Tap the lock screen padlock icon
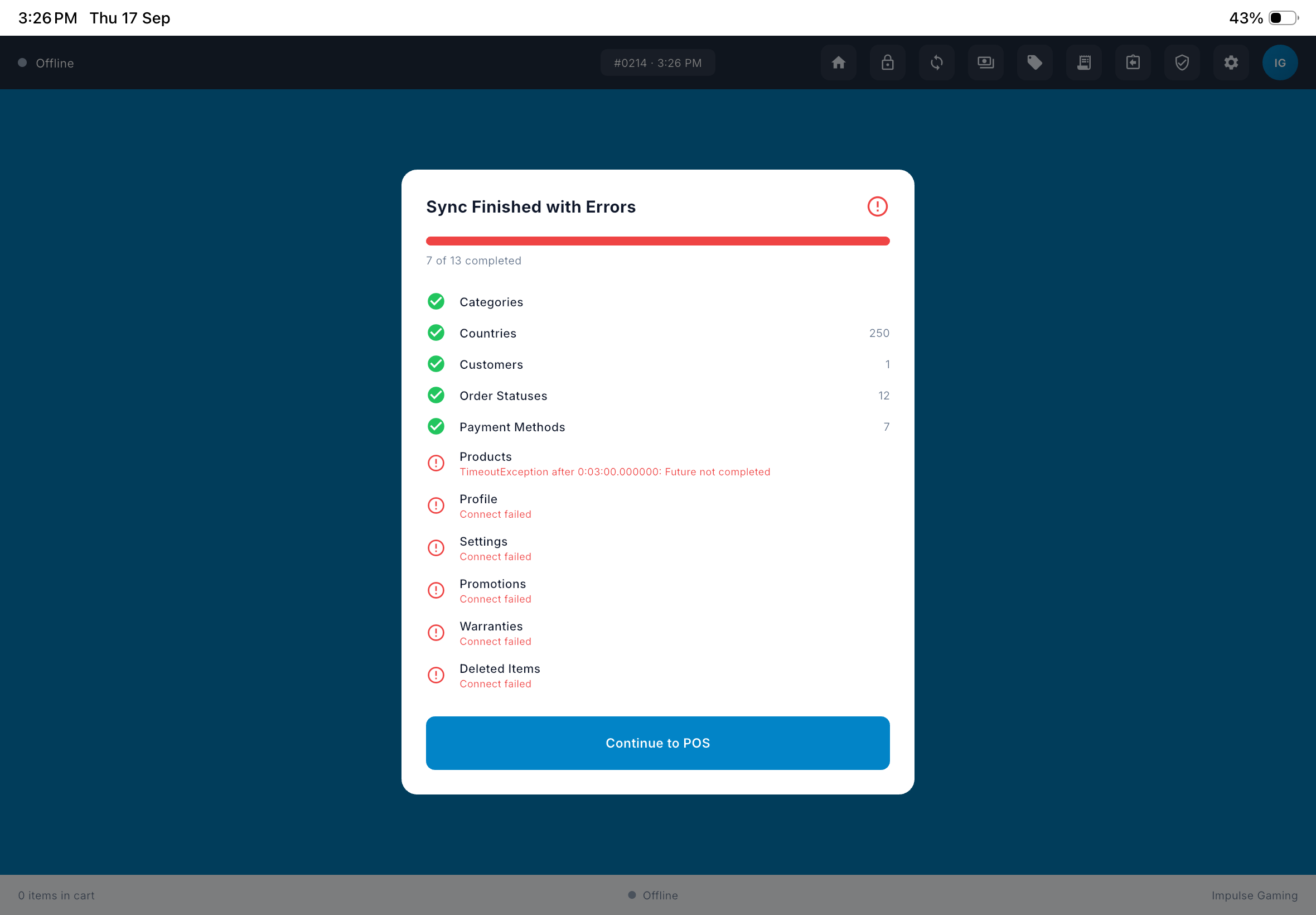The width and height of the screenshot is (1316, 915). (x=887, y=62)
